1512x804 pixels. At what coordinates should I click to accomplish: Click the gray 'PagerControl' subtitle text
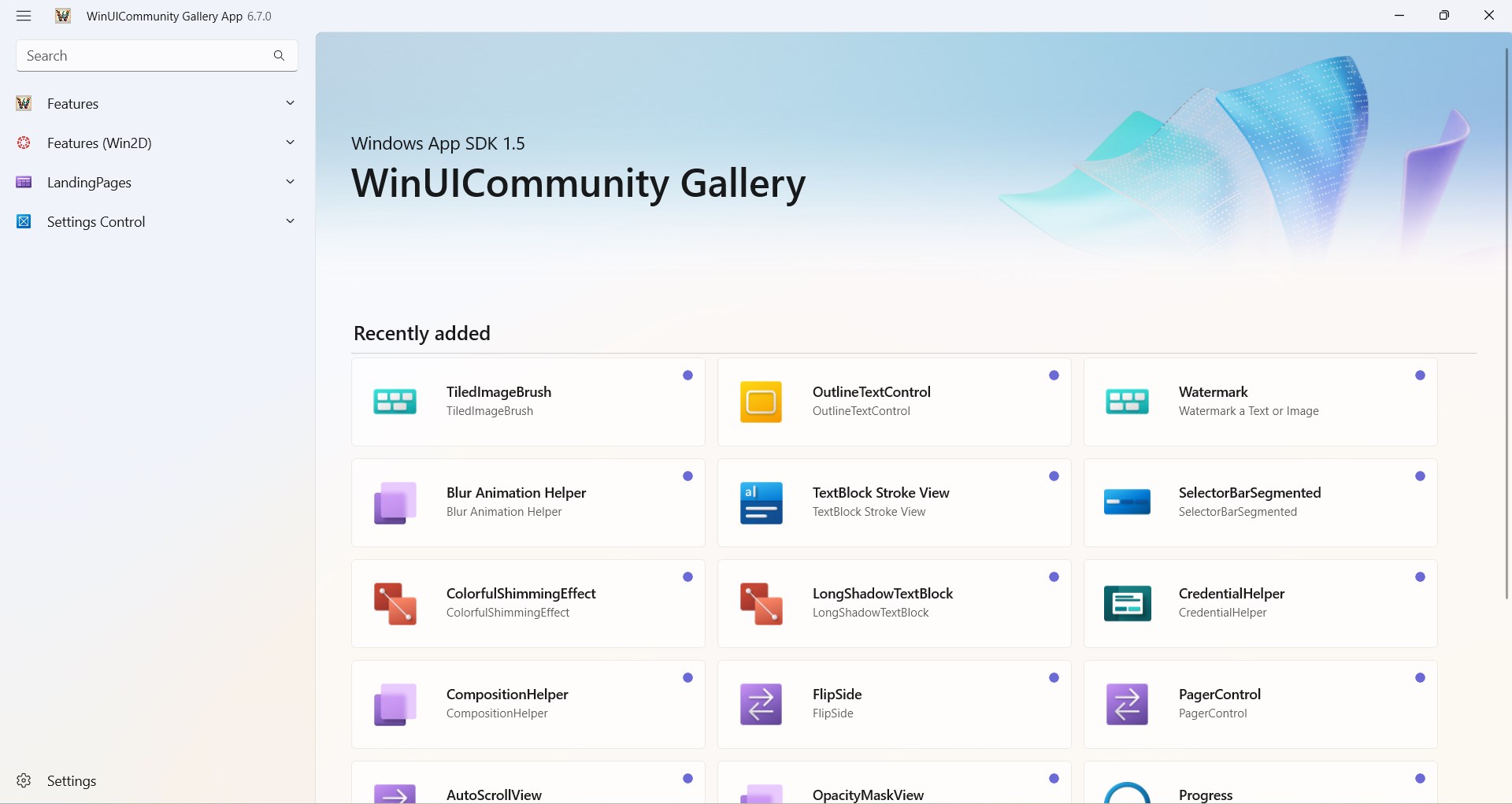click(x=1213, y=713)
